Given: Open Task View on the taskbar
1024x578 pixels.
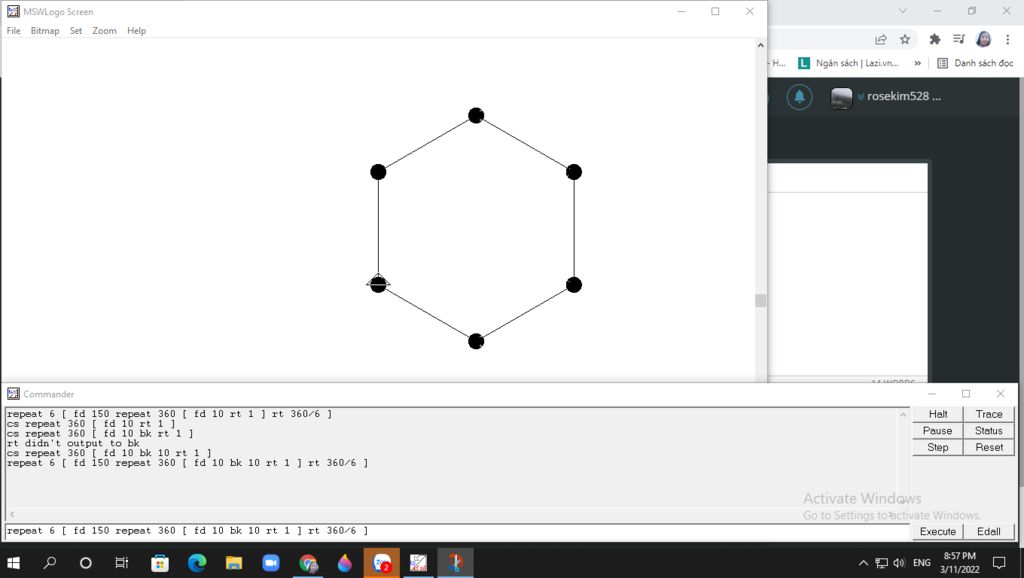Looking at the screenshot, I should 121,562.
